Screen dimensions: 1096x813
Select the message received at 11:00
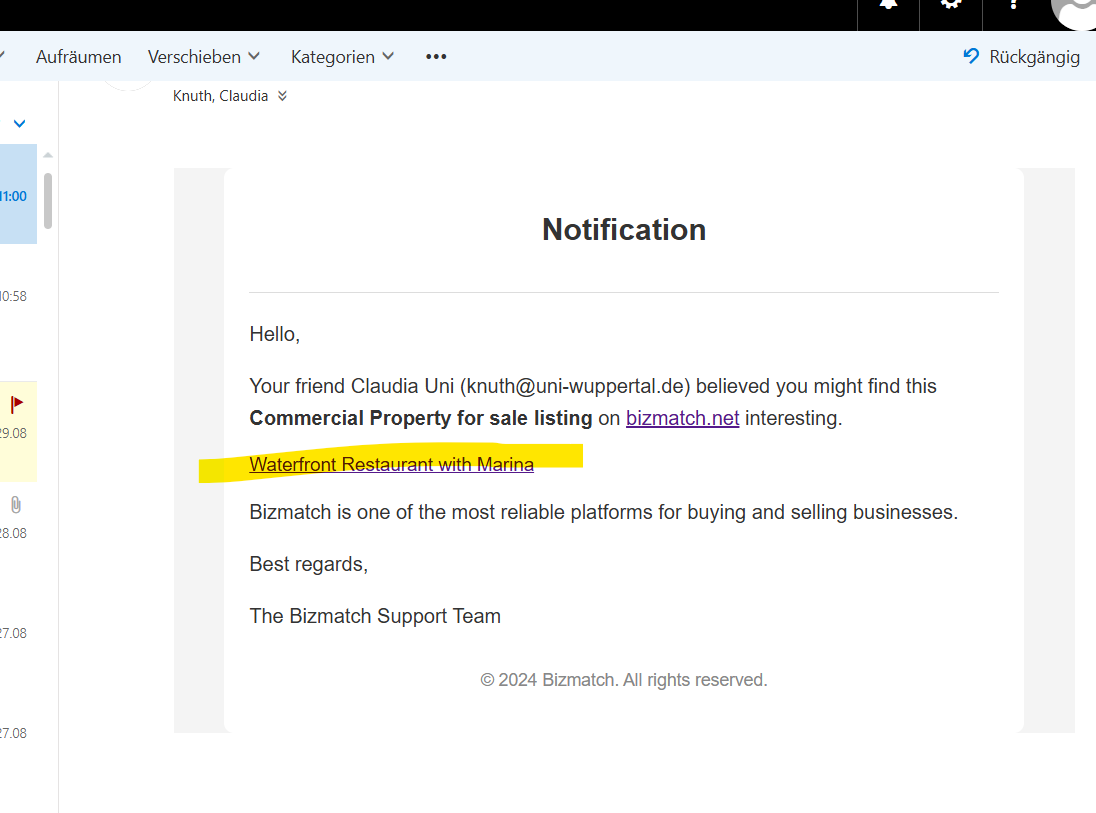click(17, 196)
